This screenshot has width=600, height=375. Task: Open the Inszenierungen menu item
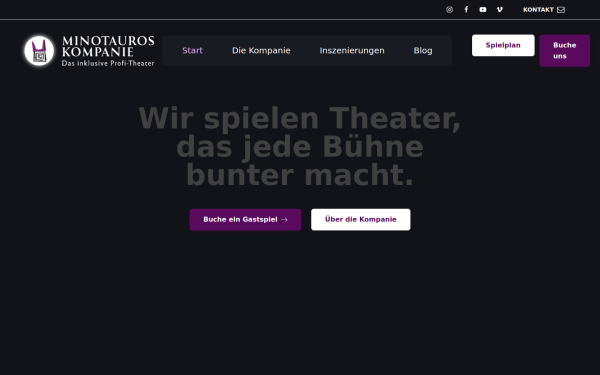352,51
